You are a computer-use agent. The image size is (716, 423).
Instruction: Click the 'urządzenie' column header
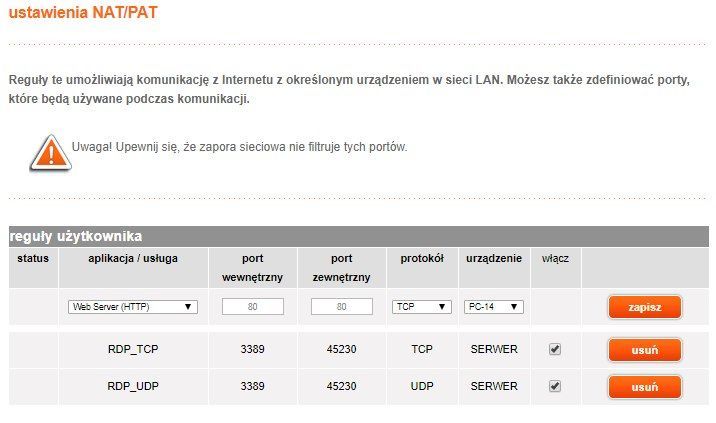click(494, 258)
